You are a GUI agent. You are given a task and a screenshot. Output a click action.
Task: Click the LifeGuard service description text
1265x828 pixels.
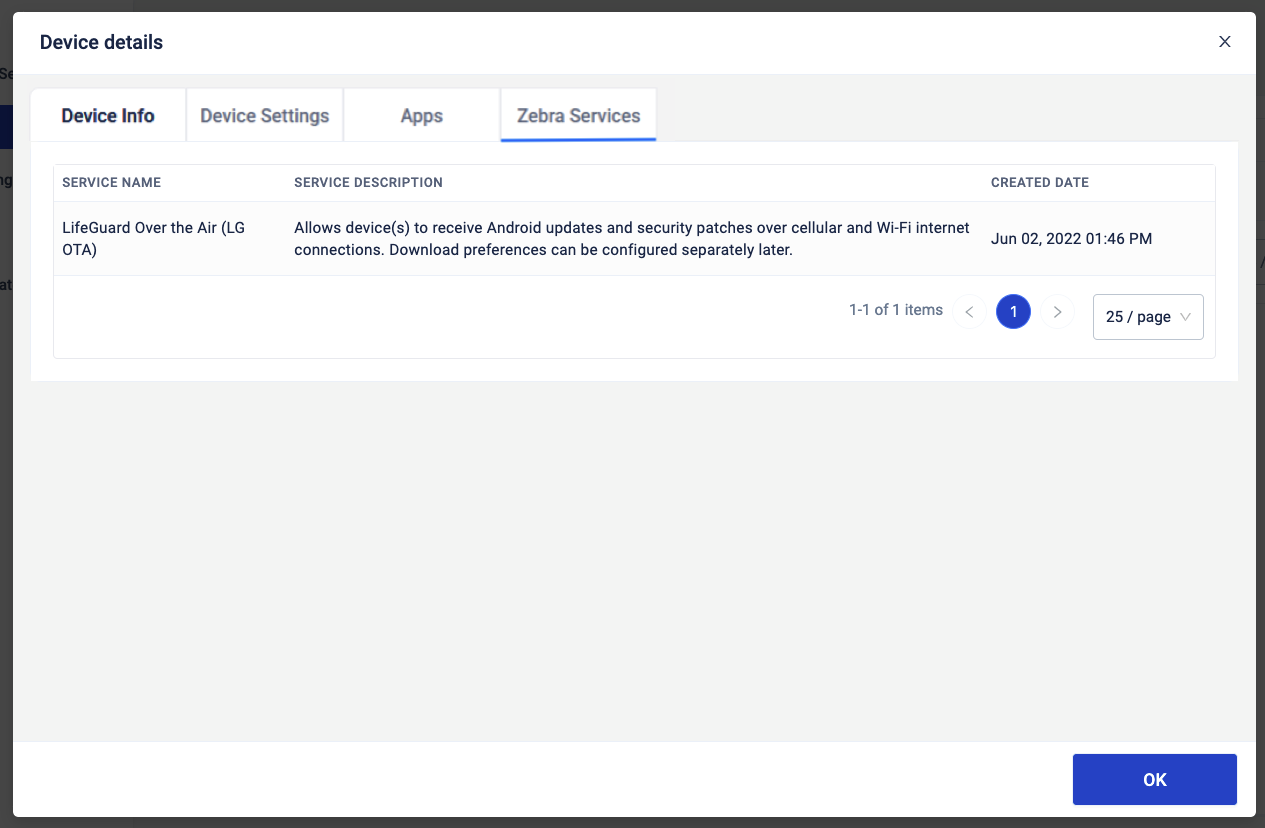pos(631,239)
